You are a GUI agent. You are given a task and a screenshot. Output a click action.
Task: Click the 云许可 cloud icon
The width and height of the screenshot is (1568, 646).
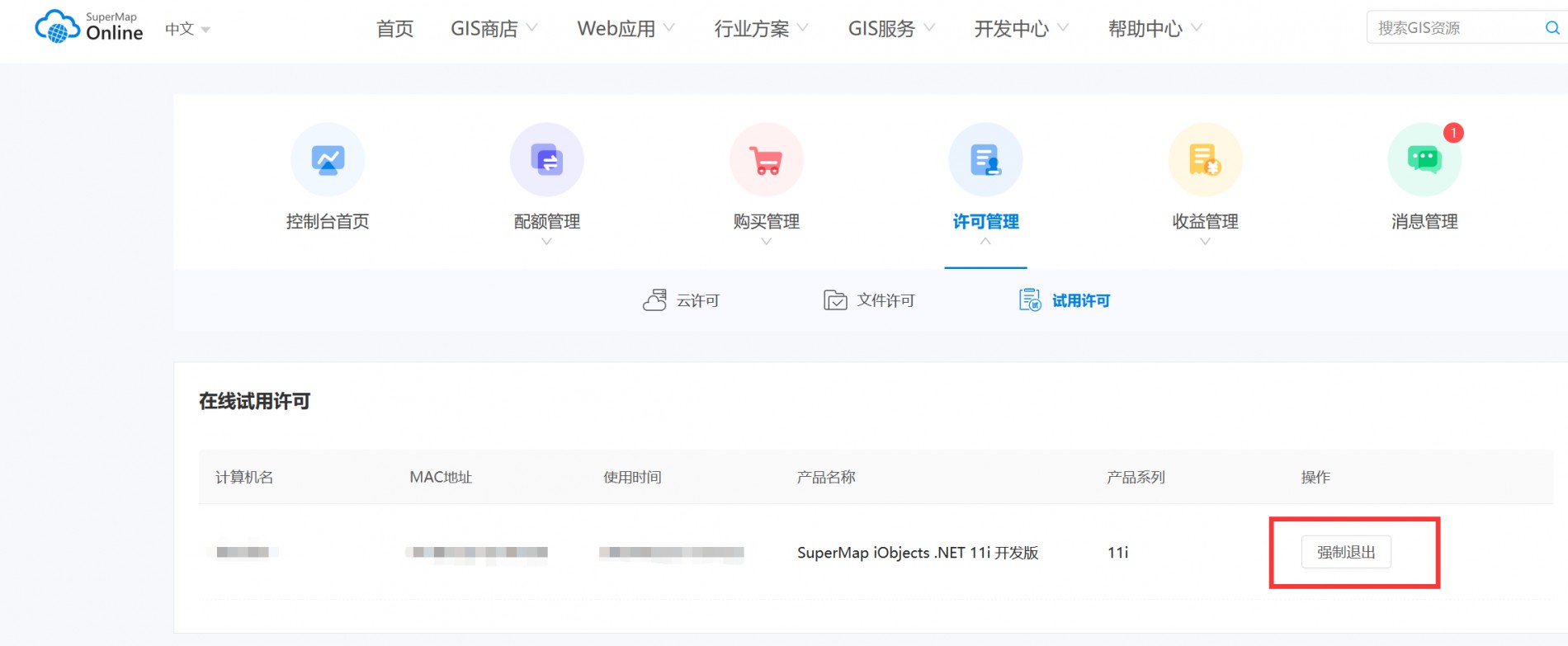[654, 300]
